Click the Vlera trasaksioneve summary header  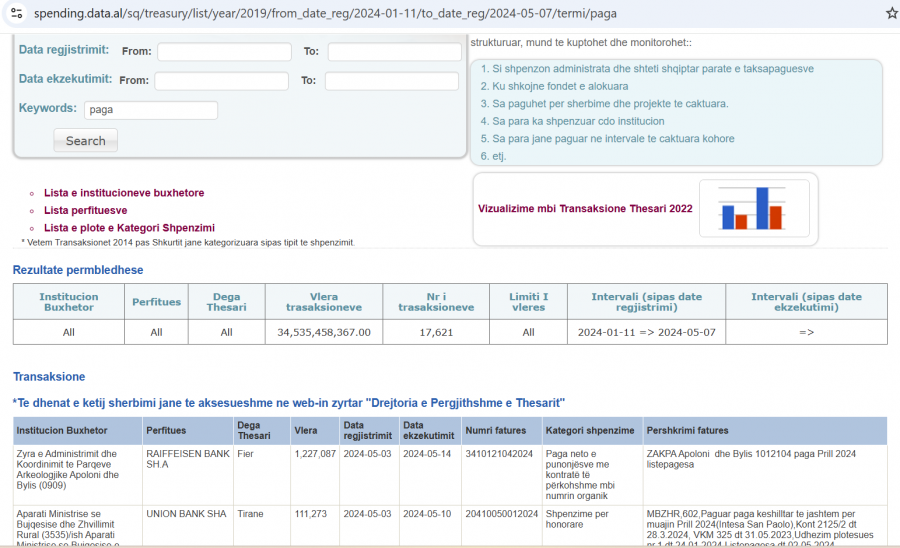point(324,302)
